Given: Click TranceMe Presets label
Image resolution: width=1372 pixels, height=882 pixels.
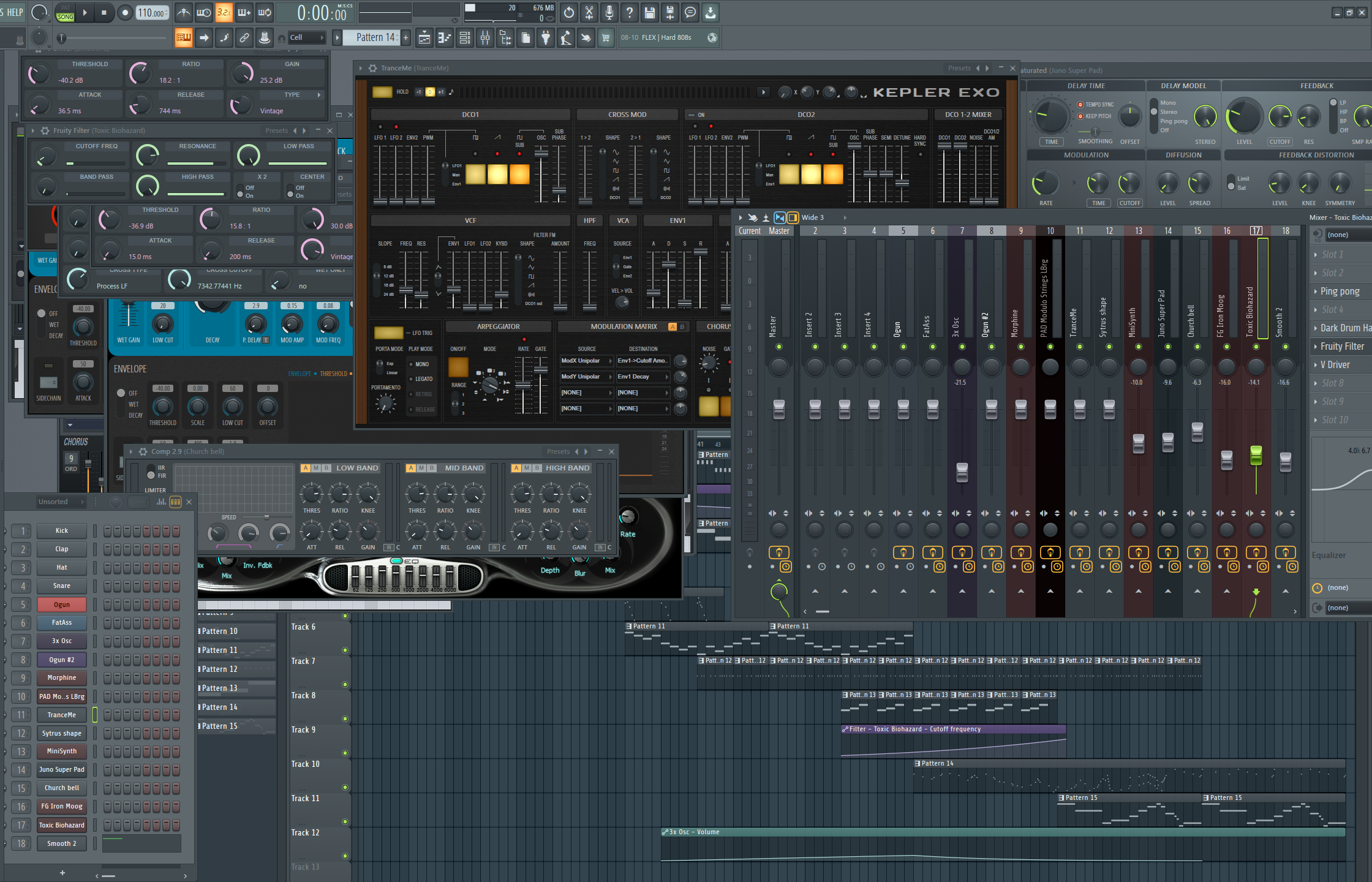Looking at the screenshot, I should [959, 68].
